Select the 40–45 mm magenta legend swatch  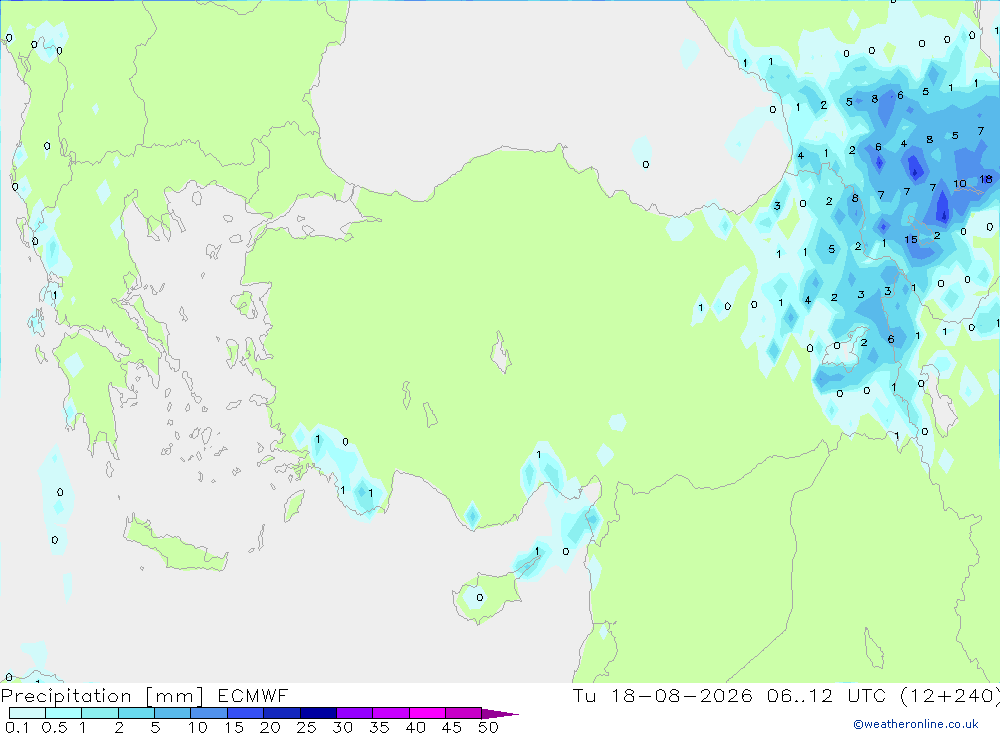tap(427, 713)
